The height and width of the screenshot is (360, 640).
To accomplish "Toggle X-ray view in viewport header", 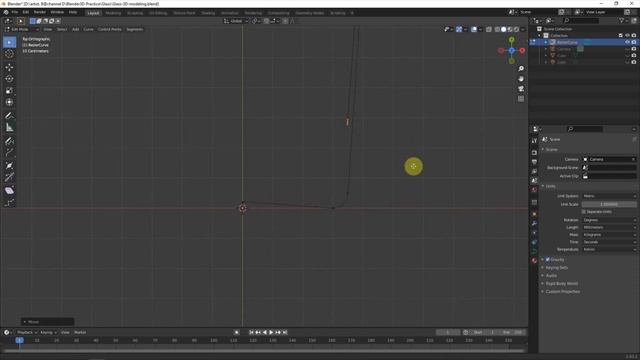I will [489, 29].
